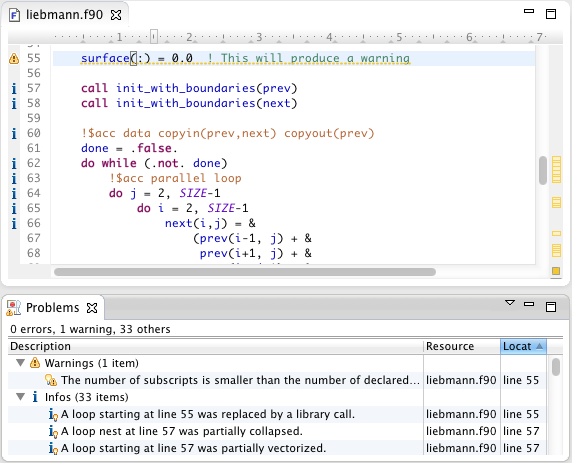572x463 pixels.
Task: Collapse the Infos (33 items) group
Action: 20,397
